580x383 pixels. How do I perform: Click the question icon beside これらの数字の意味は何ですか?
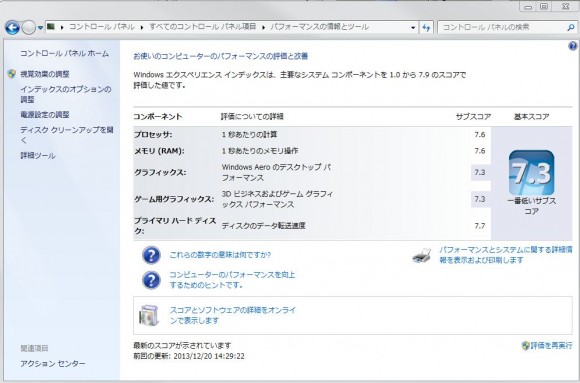(151, 255)
